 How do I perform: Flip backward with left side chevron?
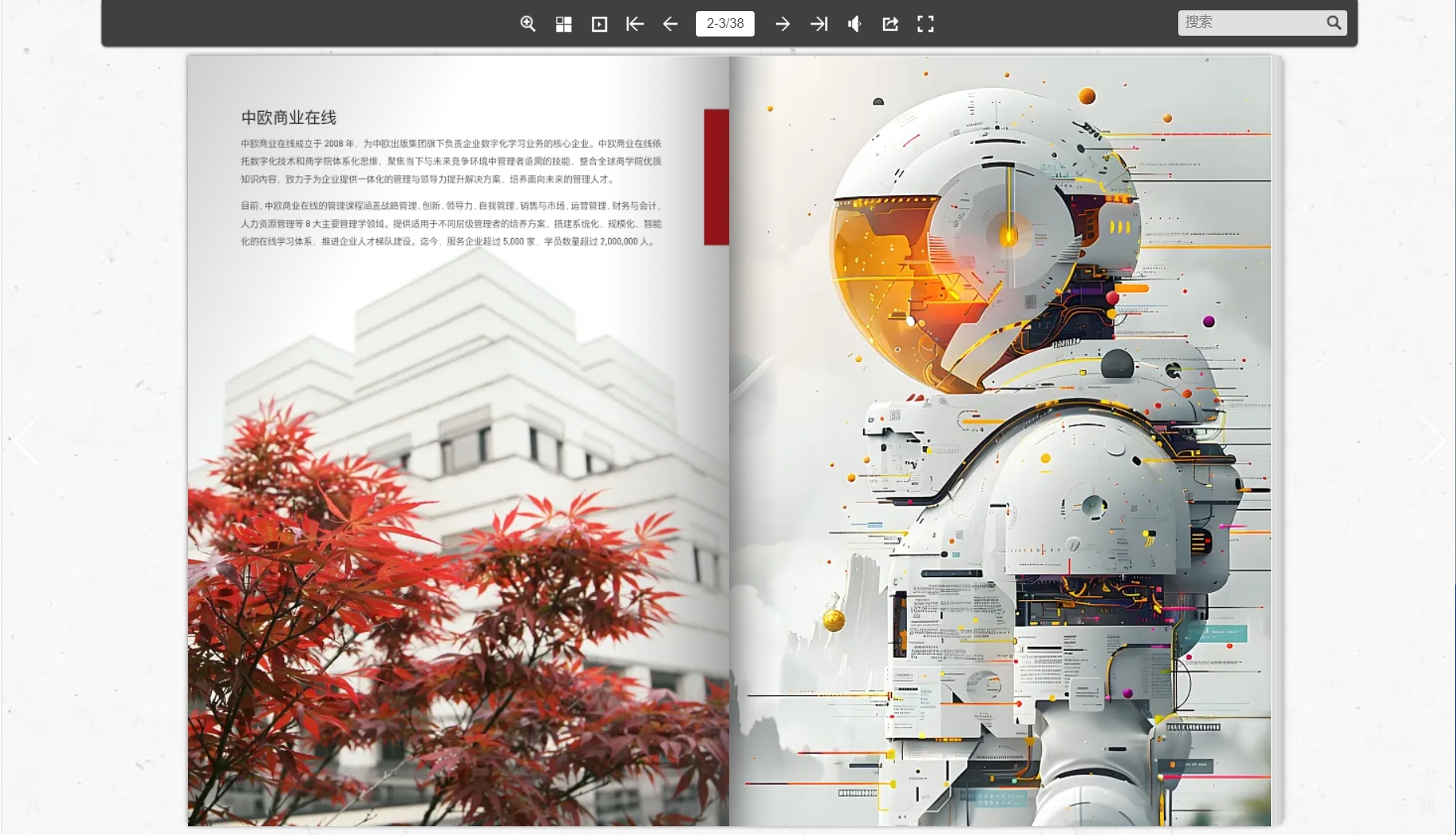tap(26, 440)
